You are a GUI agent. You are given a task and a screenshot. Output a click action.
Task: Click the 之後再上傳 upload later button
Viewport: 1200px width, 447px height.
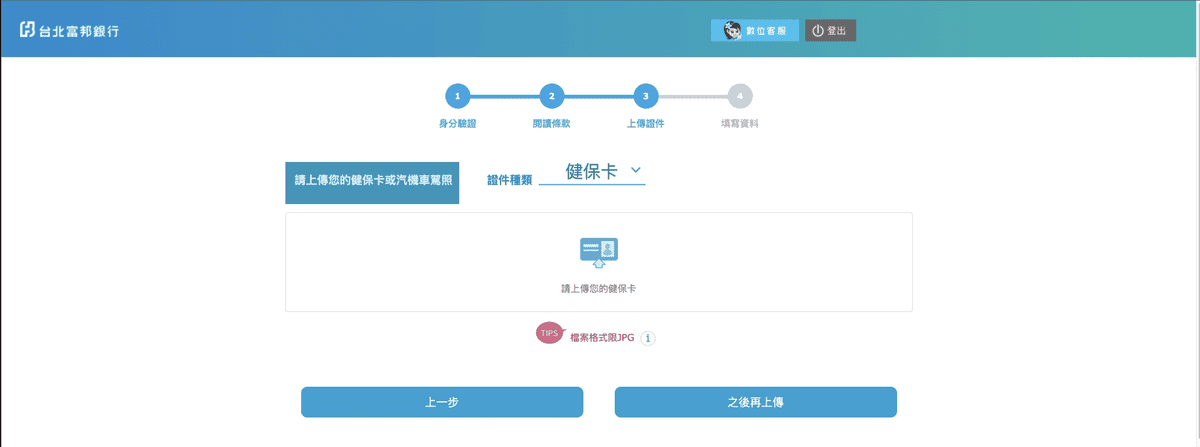click(x=755, y=402)
